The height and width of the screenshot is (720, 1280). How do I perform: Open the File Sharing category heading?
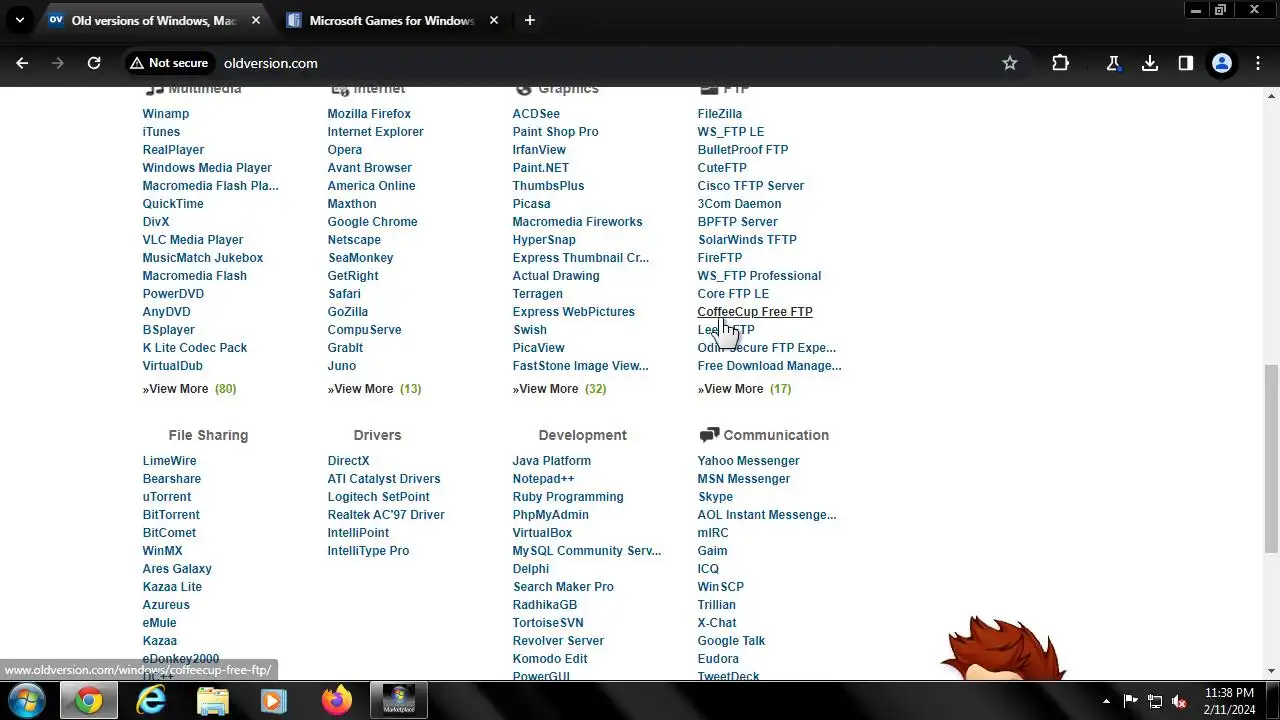(x=208, y=435)
